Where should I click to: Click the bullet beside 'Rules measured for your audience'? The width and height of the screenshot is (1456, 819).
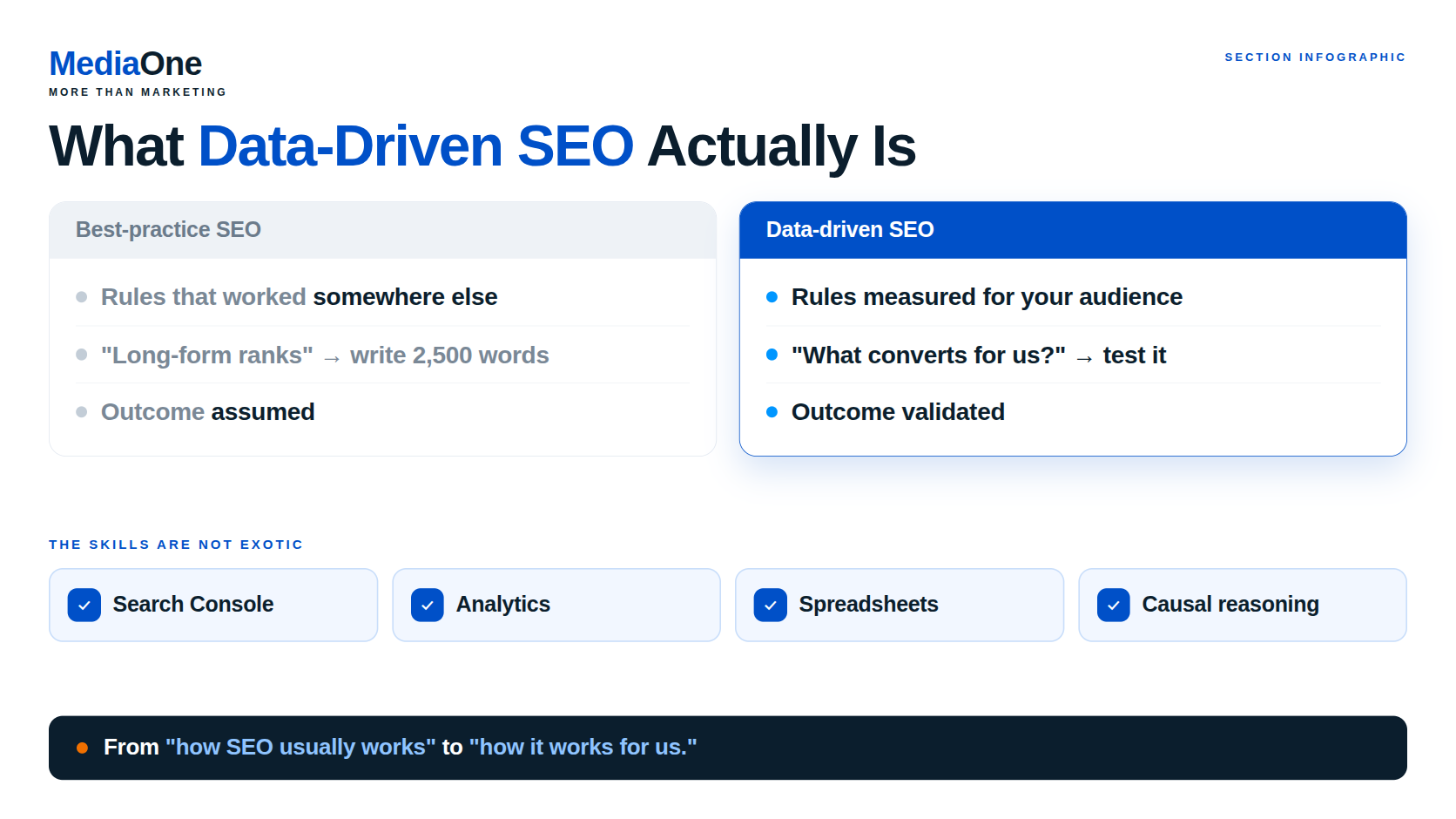pyautogui.click(x=772, y=297)
